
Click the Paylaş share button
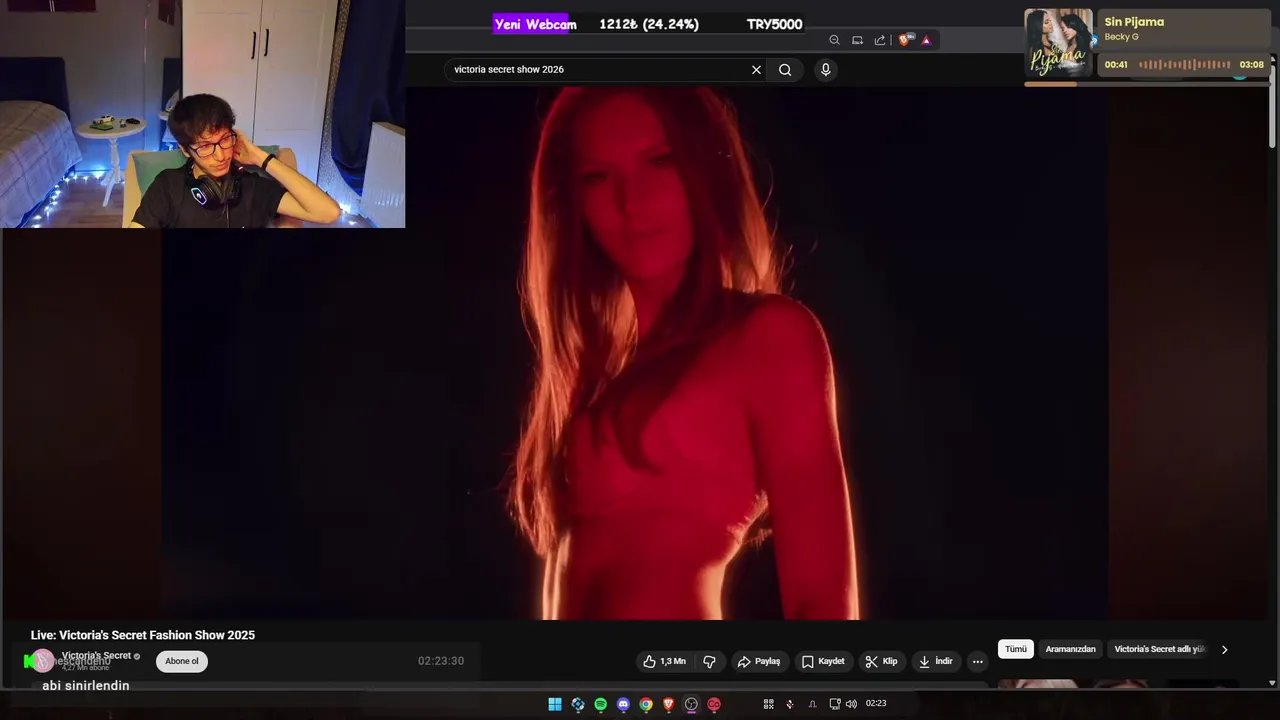(x=759, y=661)
